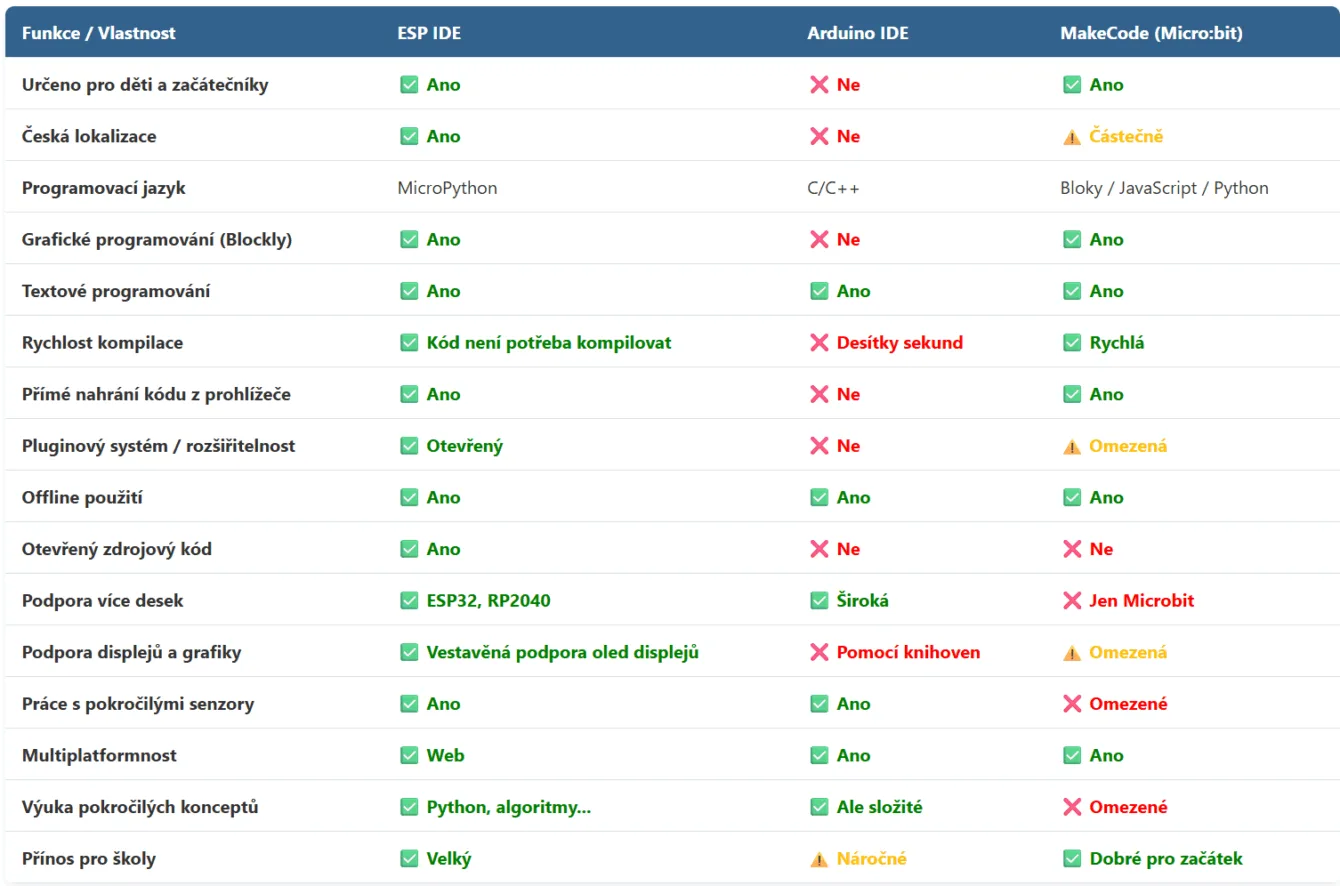Click green check icon beside "ESP32, RP2040"
Screen dimensions: 1340x886
(x=409, y=601)
